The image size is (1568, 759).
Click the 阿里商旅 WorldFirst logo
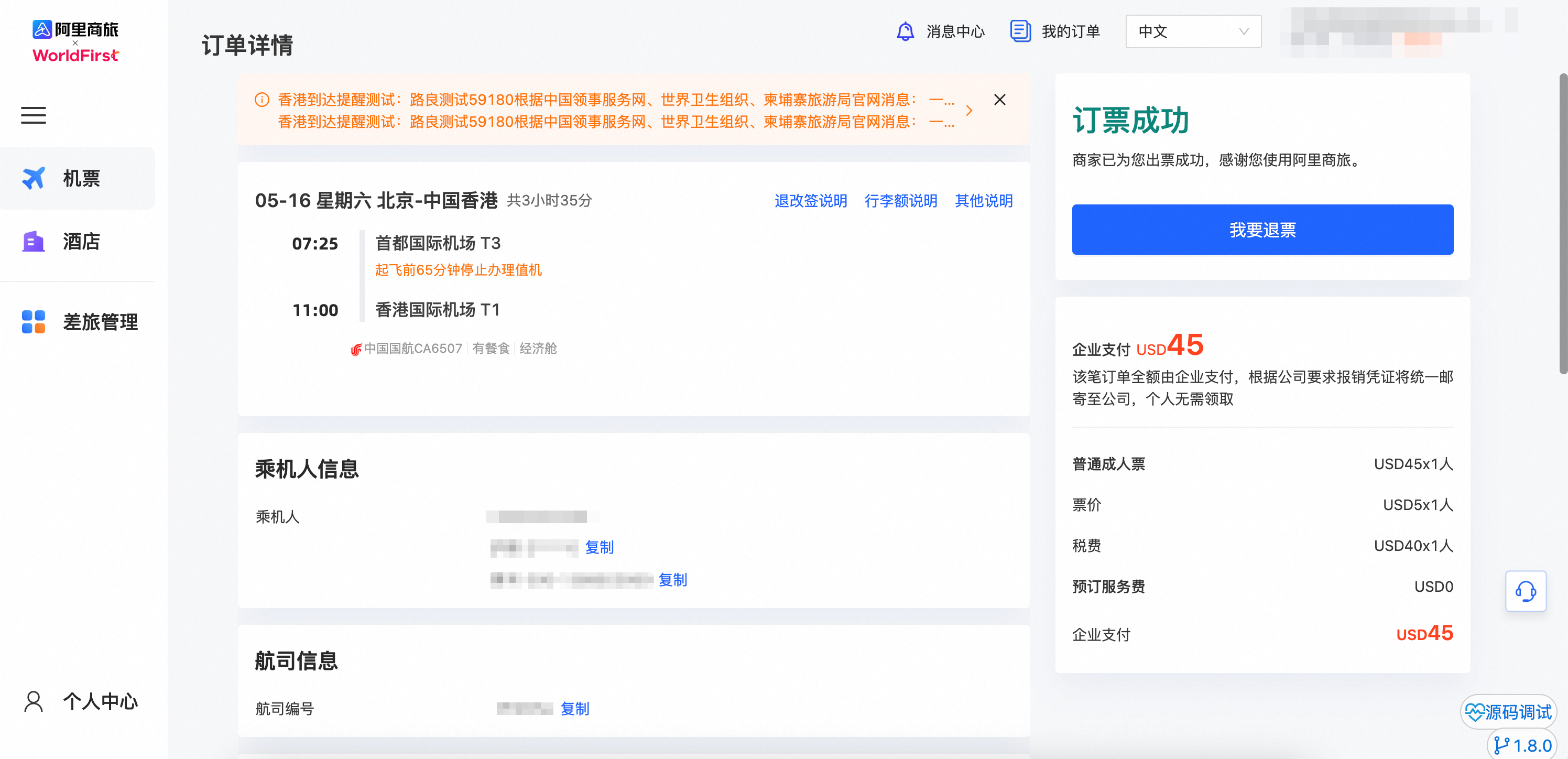[x=75, y=41]
